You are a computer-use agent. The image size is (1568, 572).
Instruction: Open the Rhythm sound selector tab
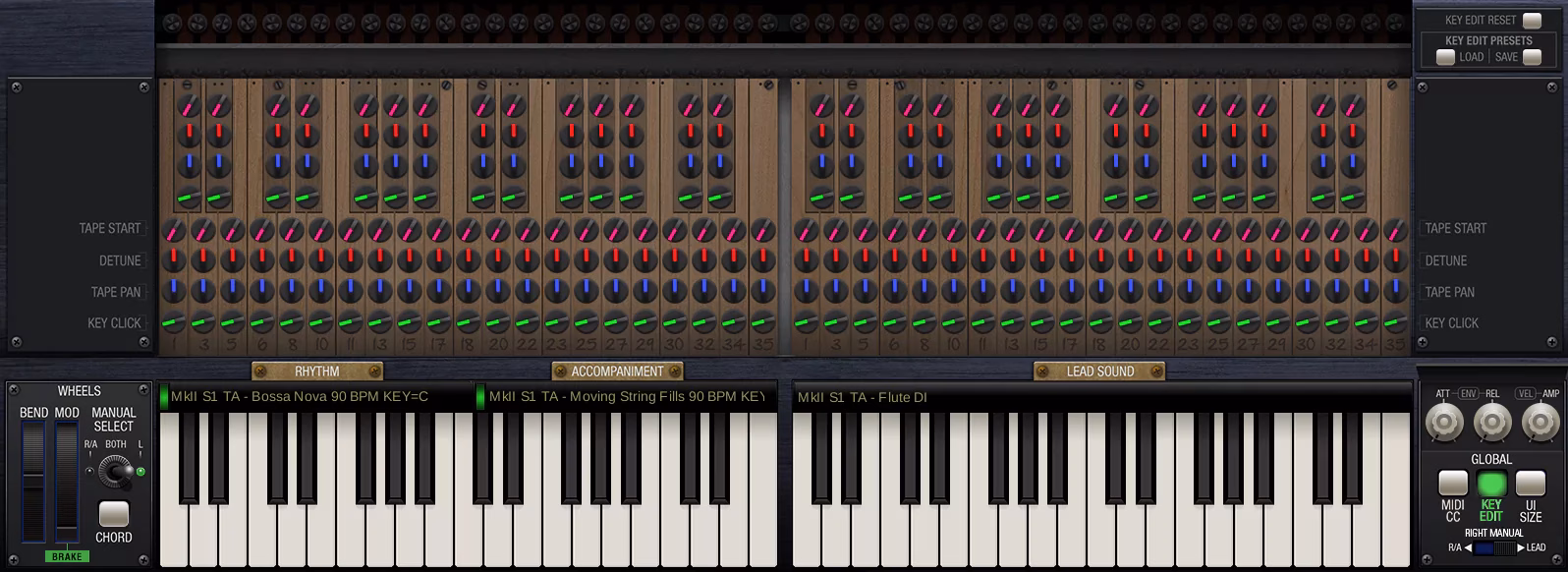coord(317,372)
